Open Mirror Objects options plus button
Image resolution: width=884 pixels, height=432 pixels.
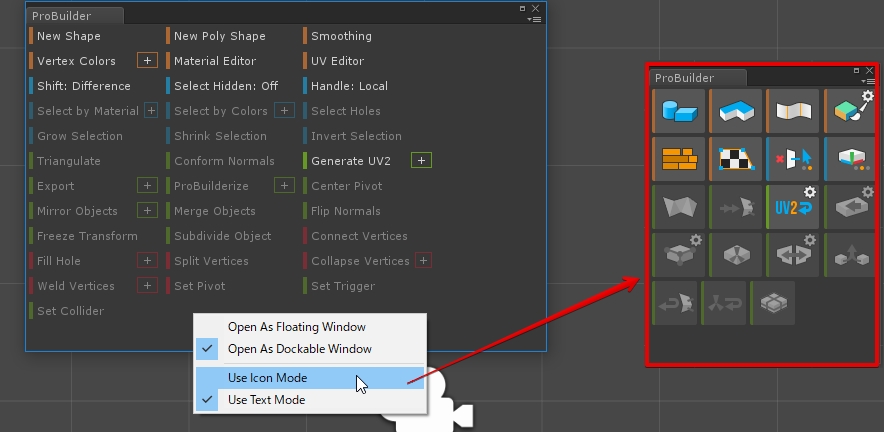coord(147,210)
